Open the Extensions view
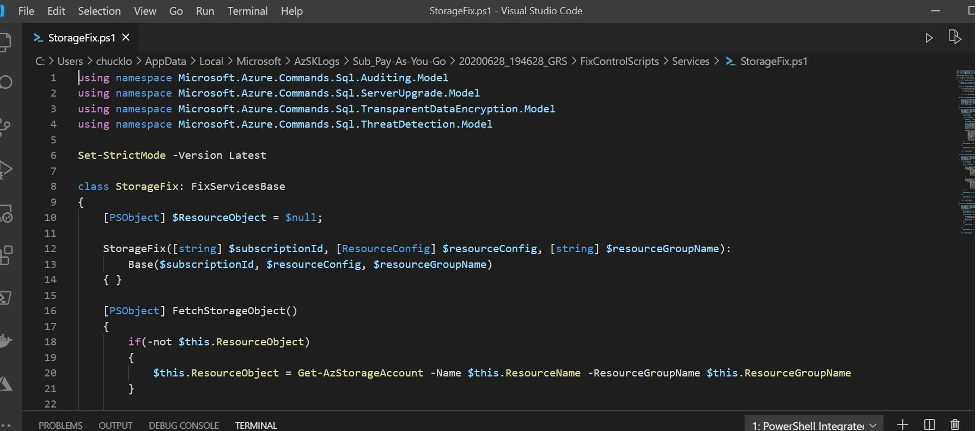Image resolution: width=977 pixels, height=431 pixels. tap(5, 255)
